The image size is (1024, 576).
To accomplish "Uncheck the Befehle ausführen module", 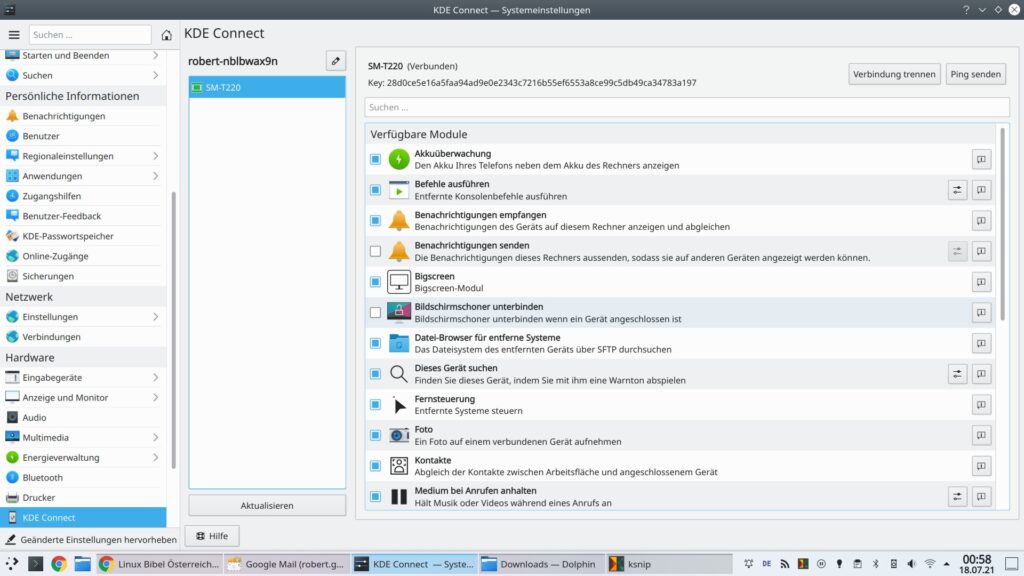I will pos(375,190).
